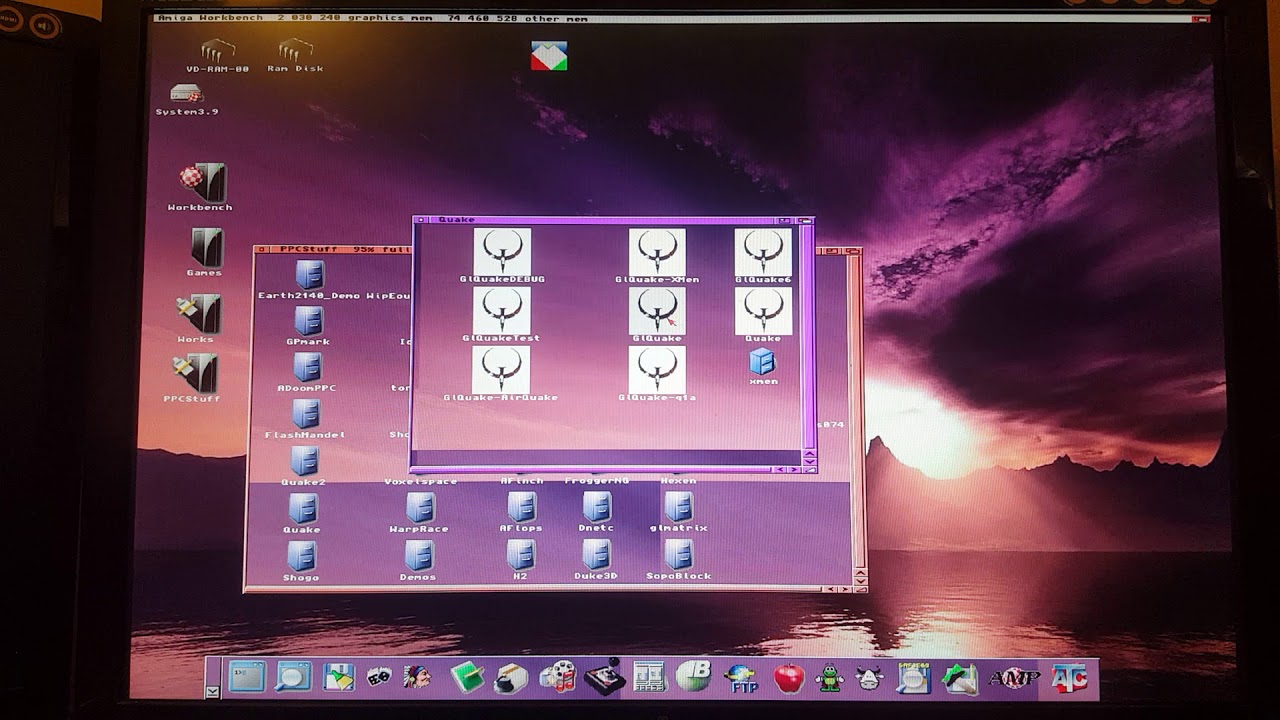Select the Ram Disk icon on the desktop
1280x720 pixels.
tap(295, 50)
